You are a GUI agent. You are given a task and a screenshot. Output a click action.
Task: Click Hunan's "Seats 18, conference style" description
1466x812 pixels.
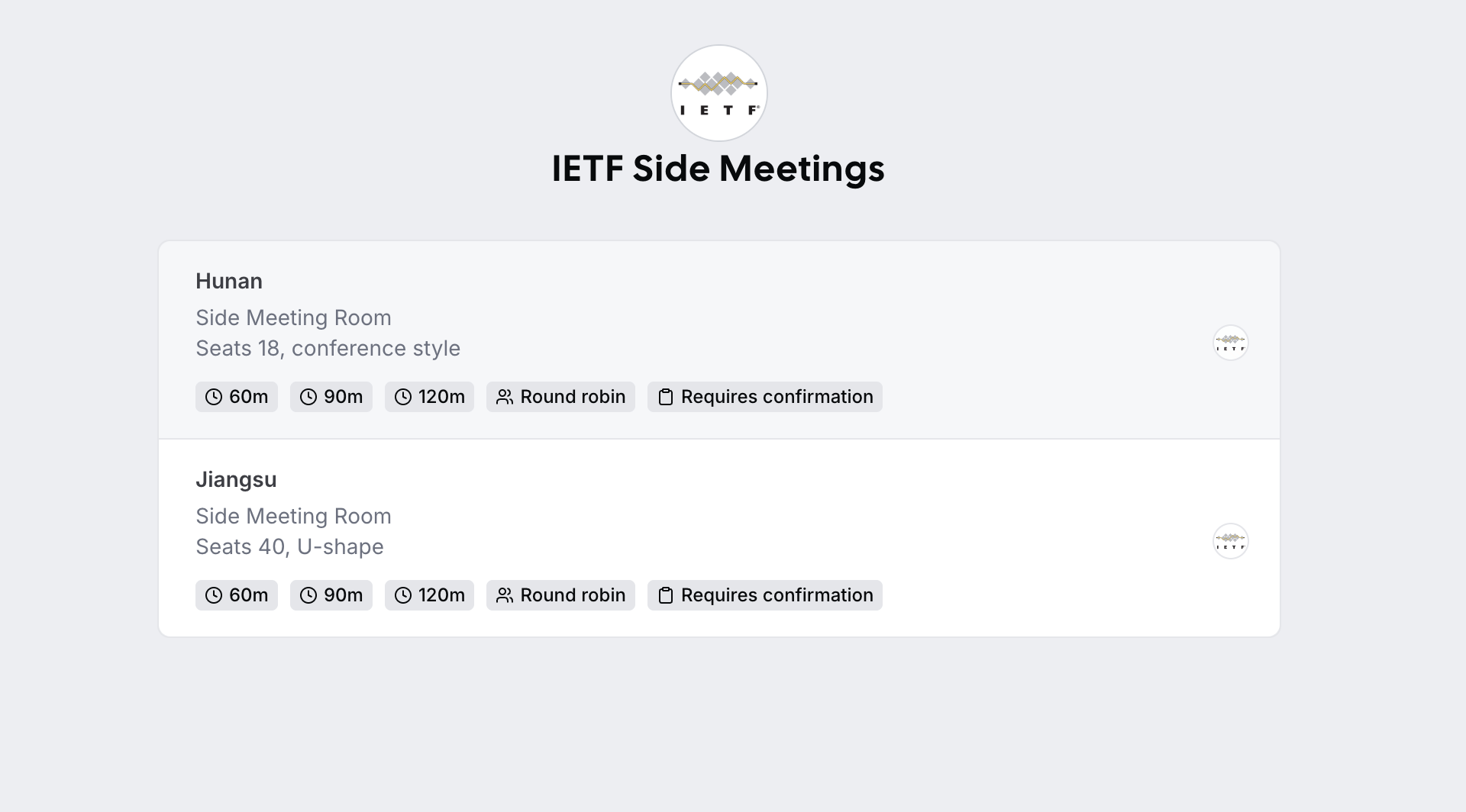click(x=328, y=348)
